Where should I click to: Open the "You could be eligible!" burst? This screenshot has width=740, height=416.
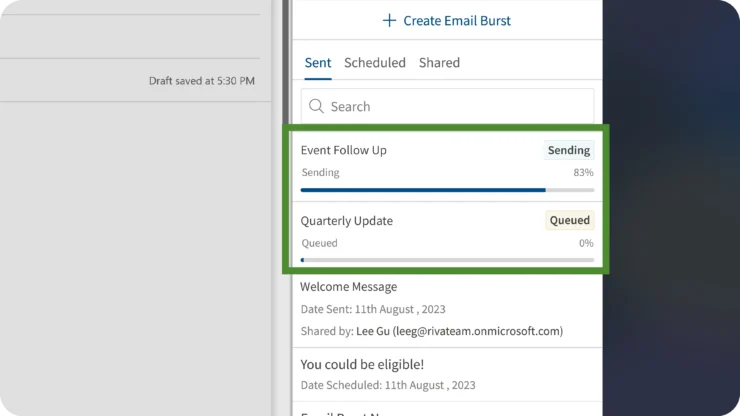362,364
